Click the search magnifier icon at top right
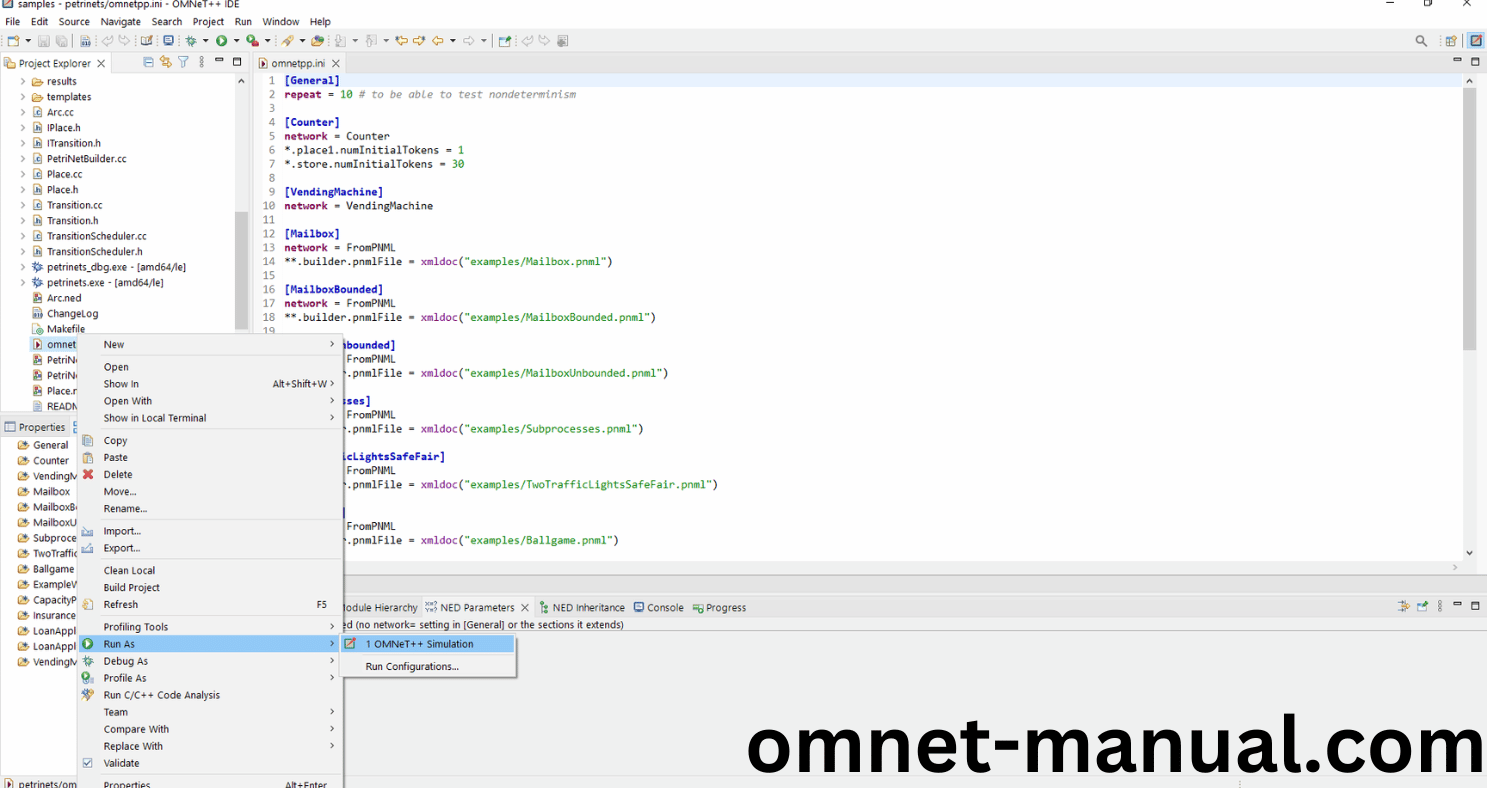 [1421, 41]
